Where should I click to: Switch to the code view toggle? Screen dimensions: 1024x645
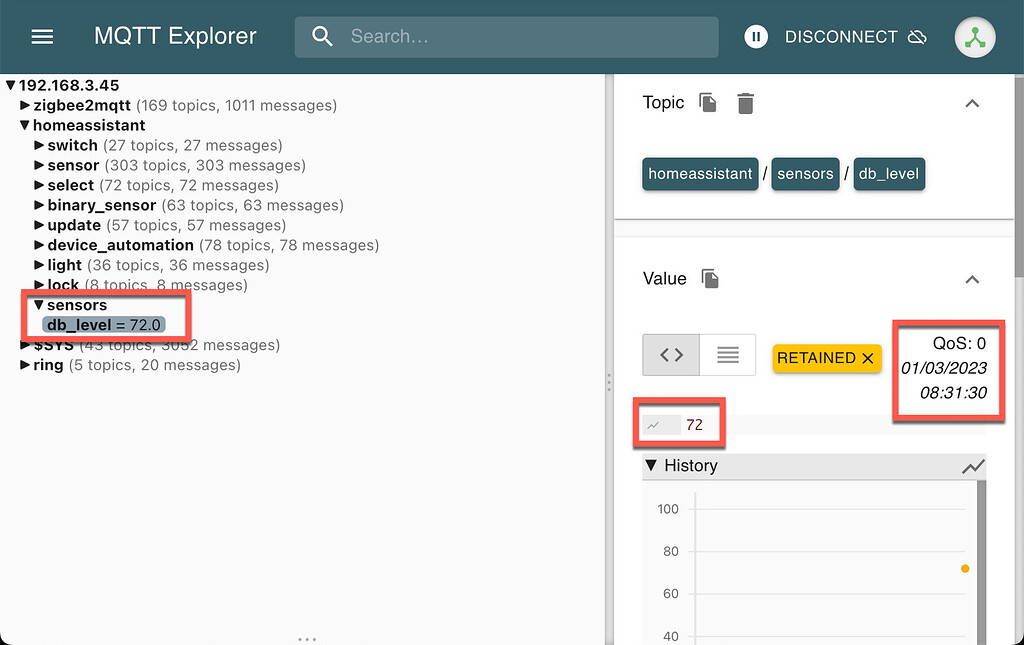pos(671,354)
